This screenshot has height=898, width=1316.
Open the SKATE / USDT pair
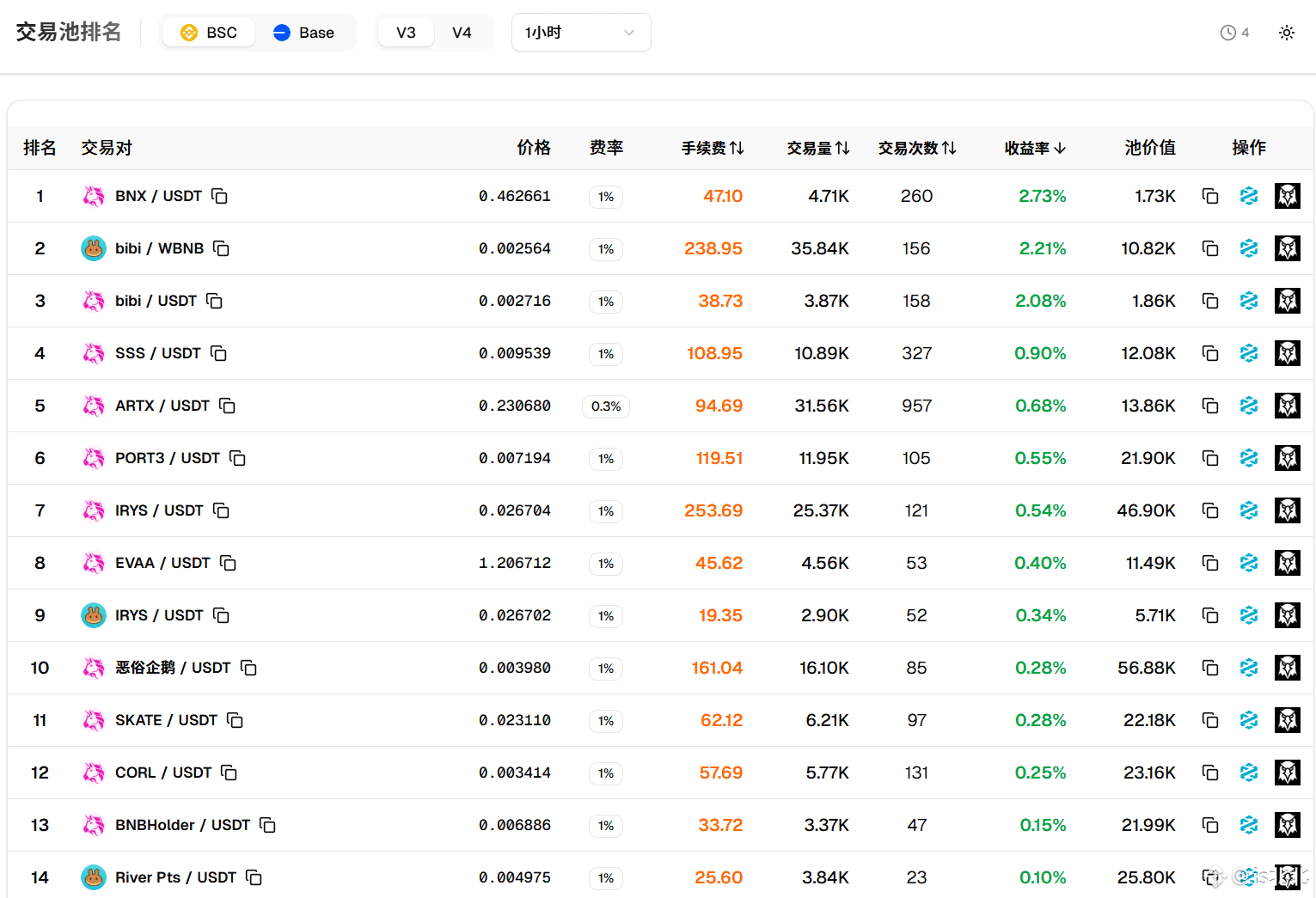pyautogui.click(x=166, y=720)
